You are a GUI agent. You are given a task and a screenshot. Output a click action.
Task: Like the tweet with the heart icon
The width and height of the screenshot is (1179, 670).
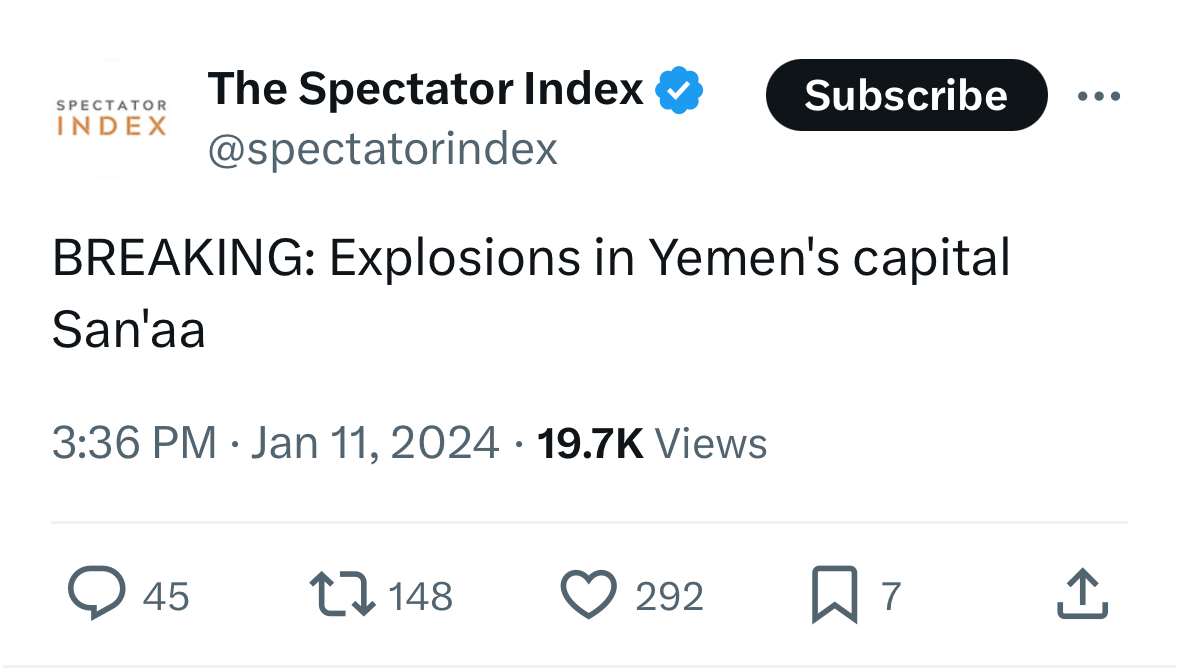click(588, 595)
